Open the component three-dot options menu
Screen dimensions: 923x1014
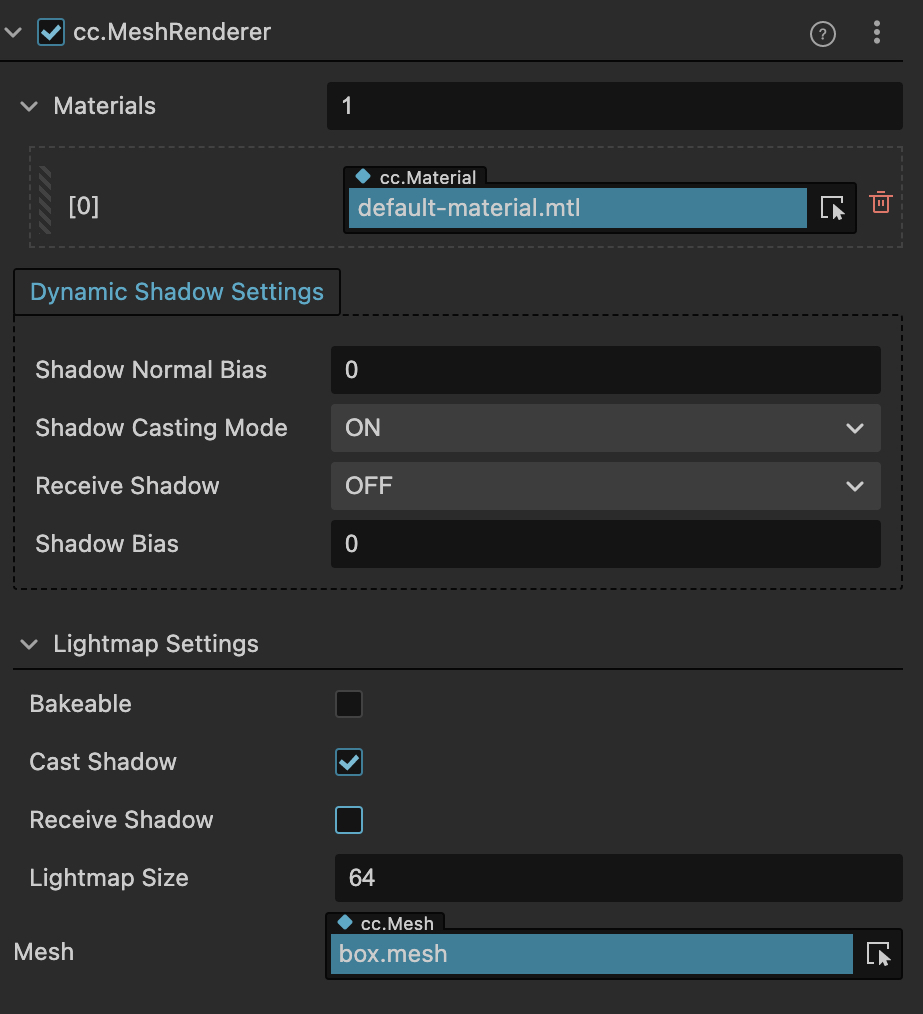(877, 33)
